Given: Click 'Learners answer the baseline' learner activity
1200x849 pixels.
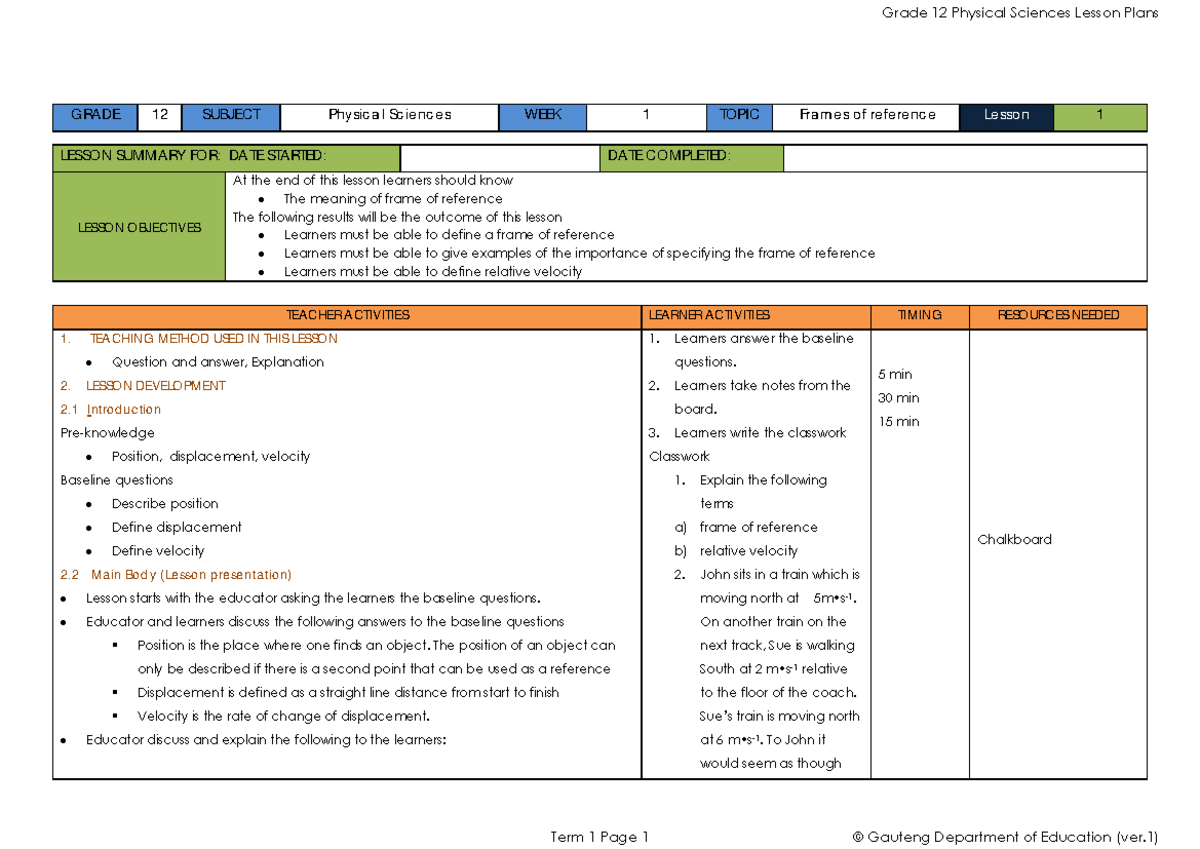Looking at the screenshot, I should point(764,339).
